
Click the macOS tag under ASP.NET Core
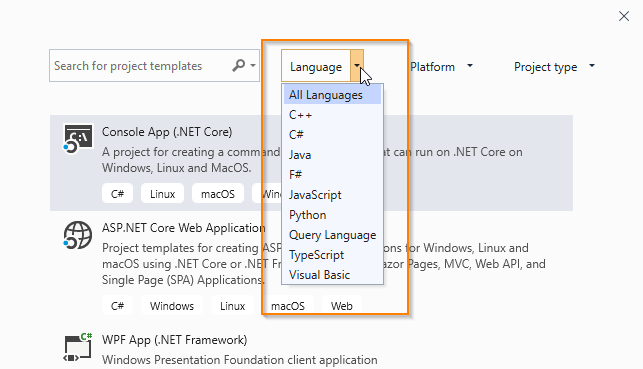[x=288, y=305]
